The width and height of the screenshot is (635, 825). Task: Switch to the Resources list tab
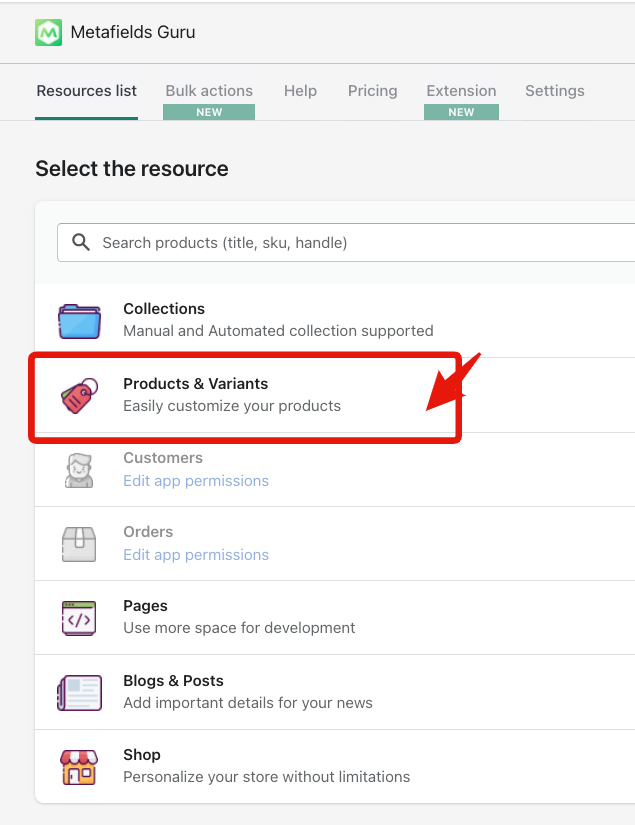click(x=87, y=91)
